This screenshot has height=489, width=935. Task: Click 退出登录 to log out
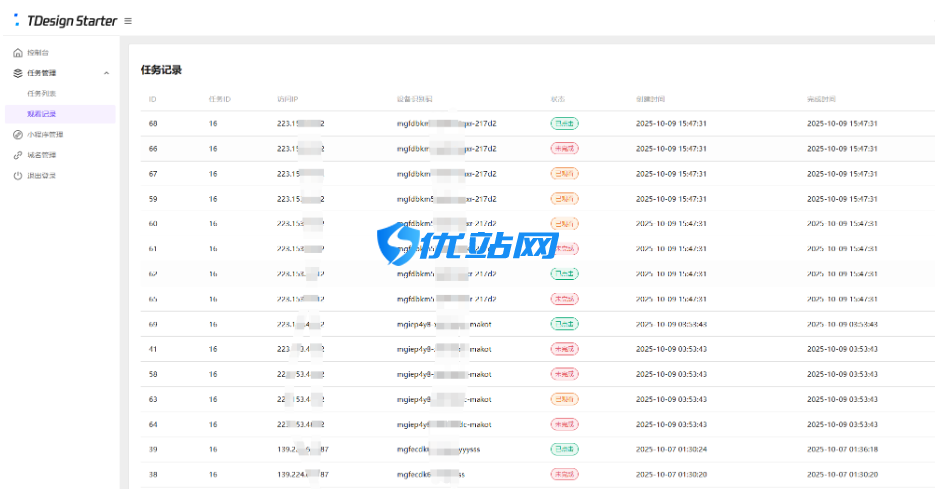click(42, 176)
